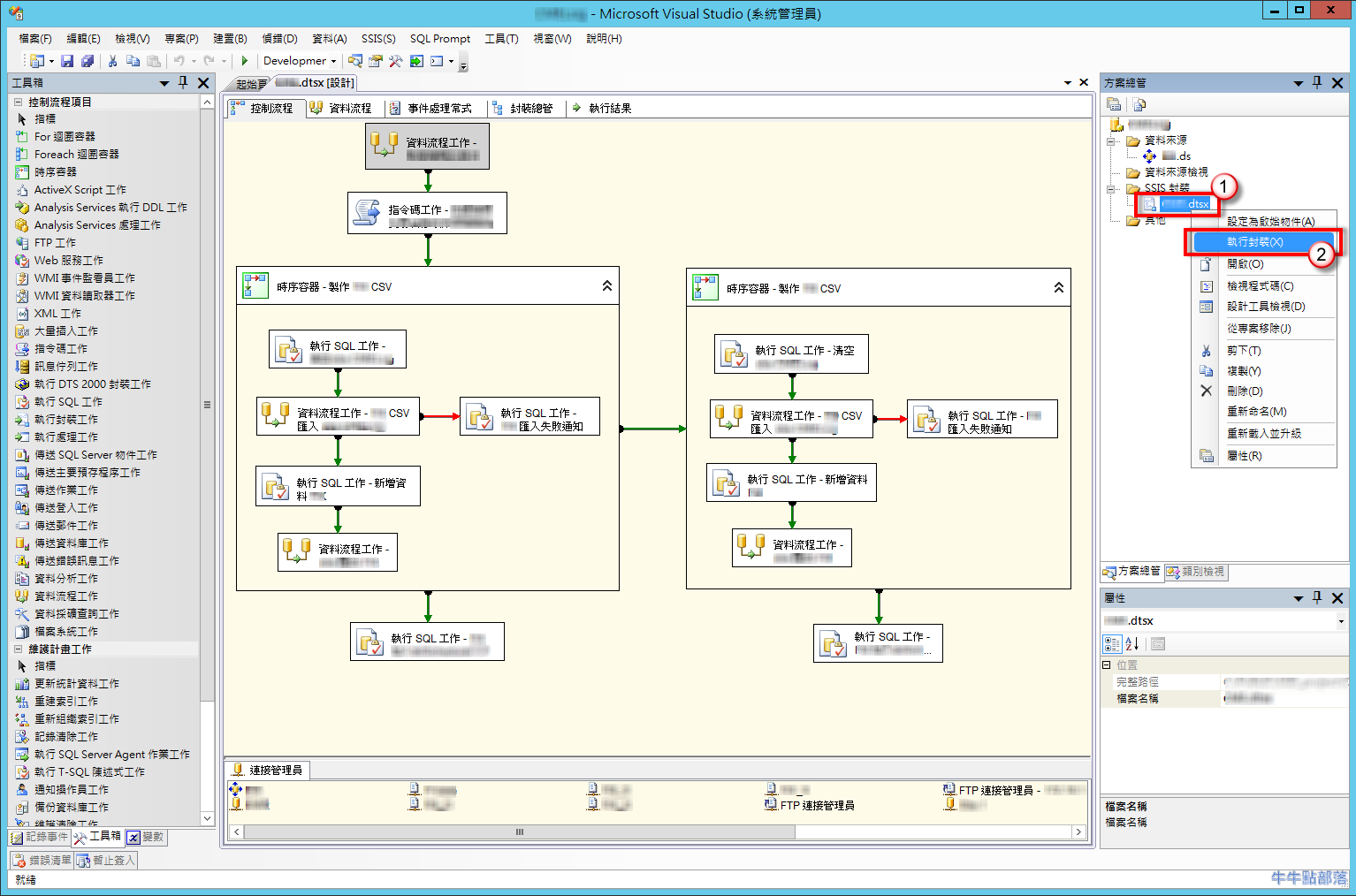The width and height of the screenshot is (1356, 896).
Task: Select the Cut scissors toolbar icon
Action: tap(112, 60)
